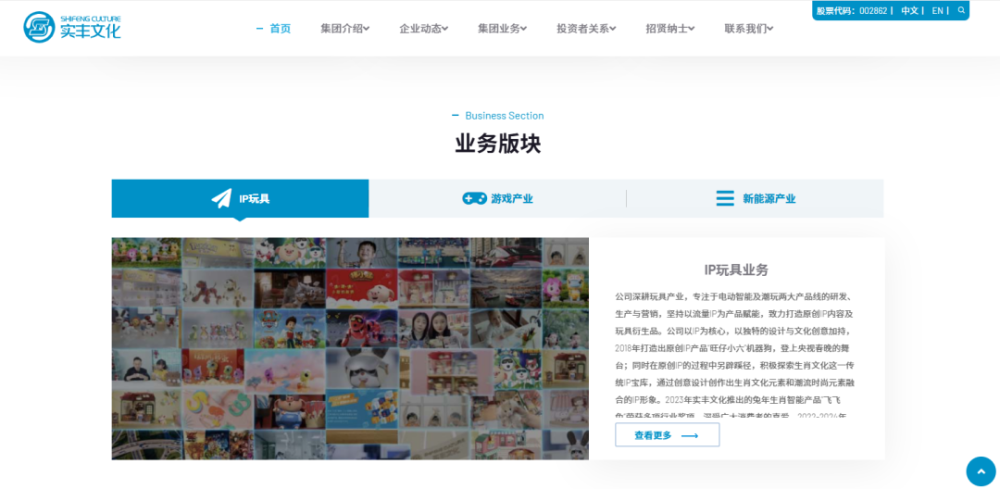
Task: Click the 查看更多 button
Action: pyautogui.click(x=667, y=435)
